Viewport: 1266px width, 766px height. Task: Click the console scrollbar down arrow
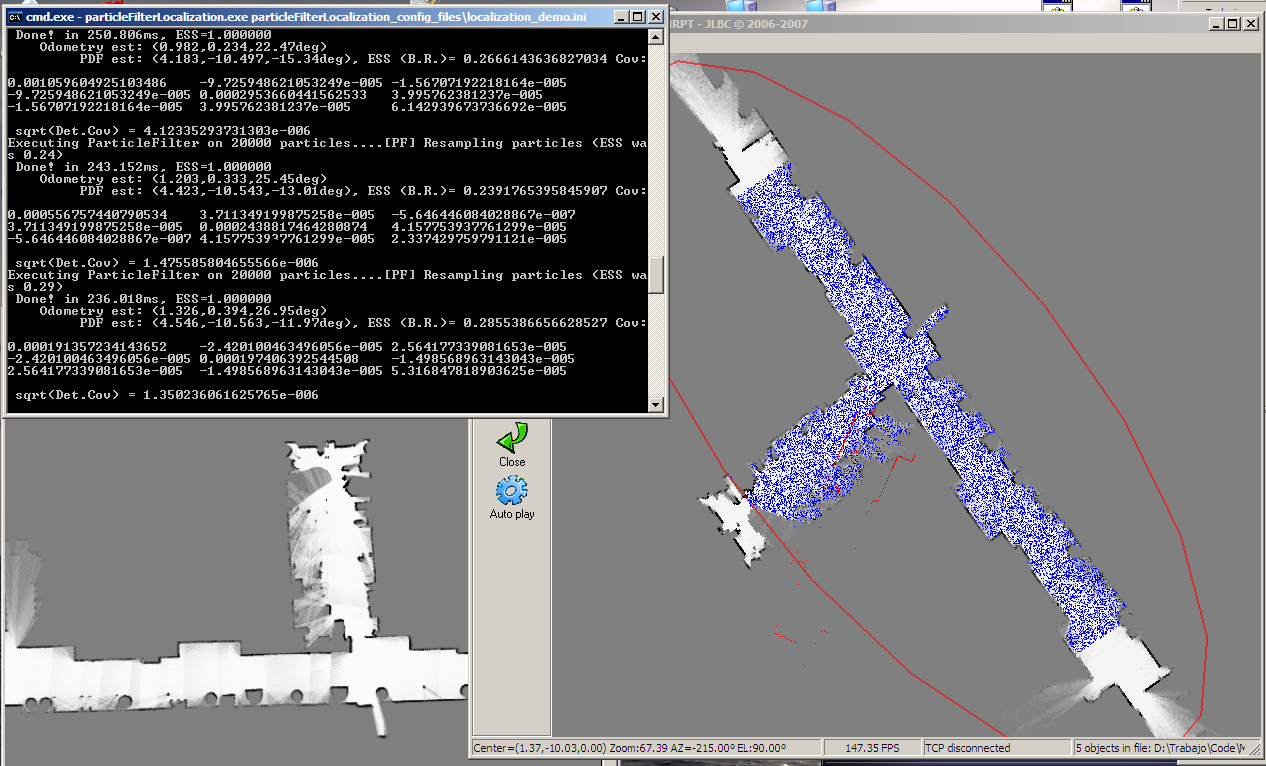(655, 404)
